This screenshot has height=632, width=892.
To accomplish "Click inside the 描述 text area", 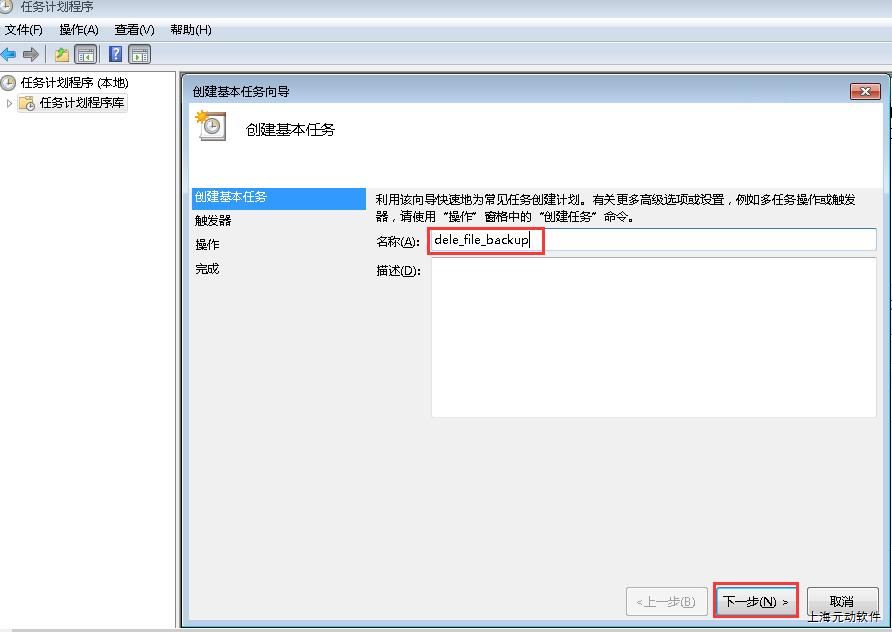I will [653, 337].
